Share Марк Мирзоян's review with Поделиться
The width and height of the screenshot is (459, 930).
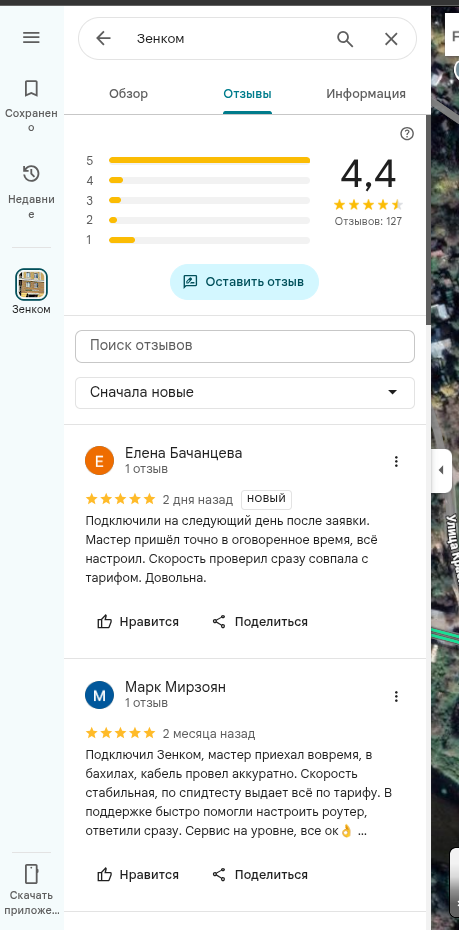[260, 874]
